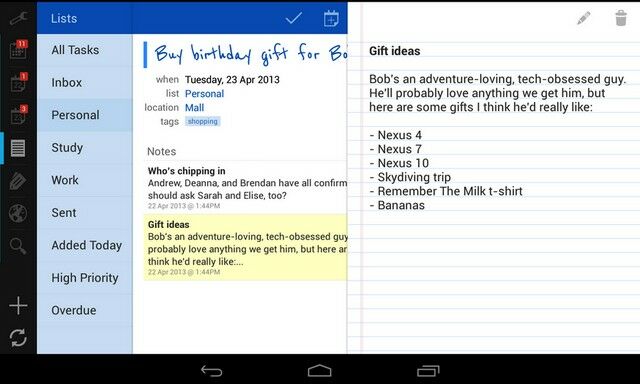This screenshot has width=640, height=384.
Task: Open the Mall location link
Action: click(x=194, y=108)
